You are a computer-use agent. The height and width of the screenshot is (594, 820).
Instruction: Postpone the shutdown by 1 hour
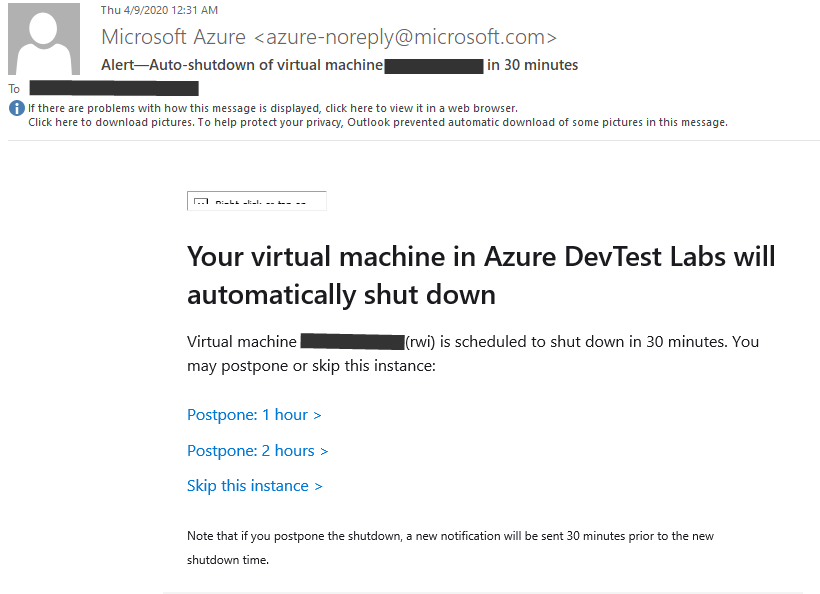(254, 415)
